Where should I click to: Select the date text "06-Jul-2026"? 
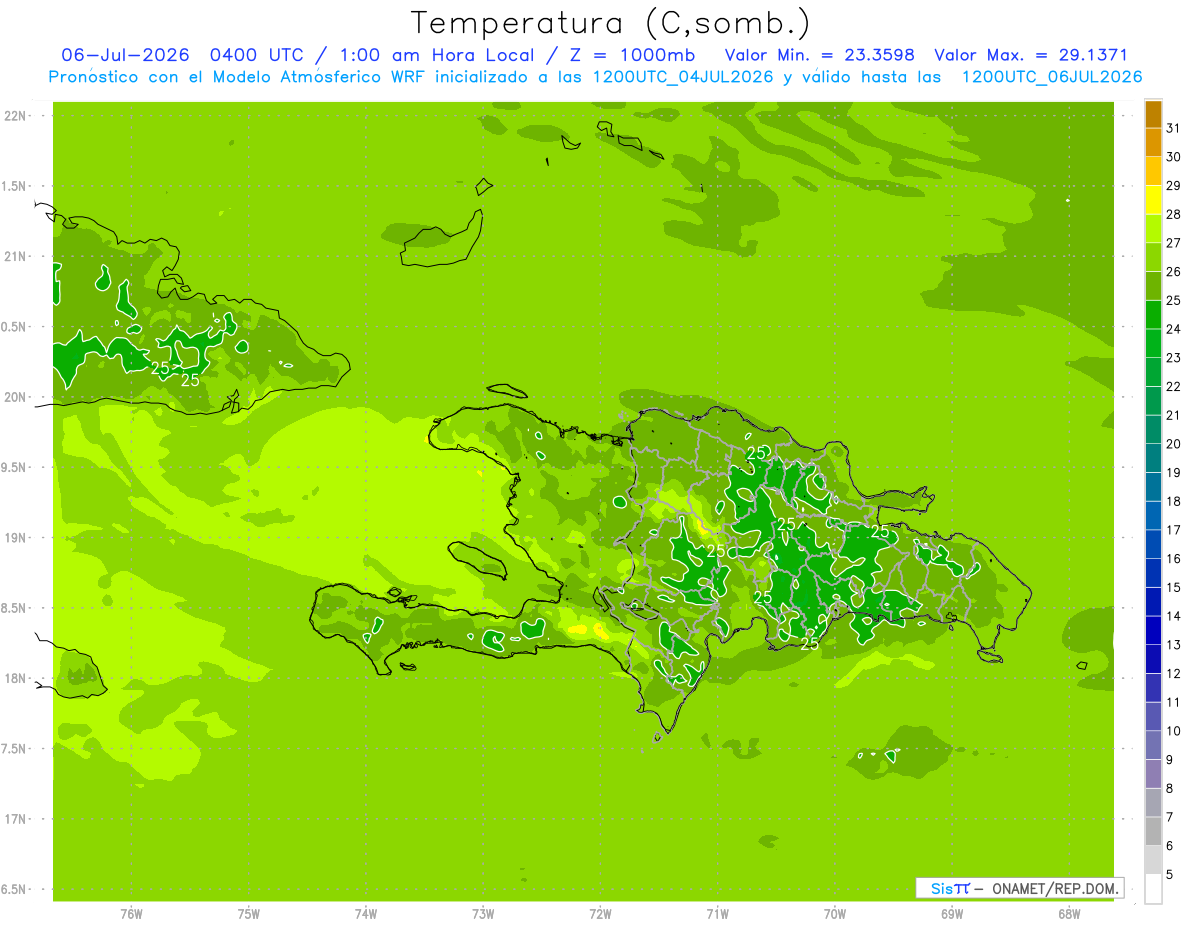click(x=125, y=55)
